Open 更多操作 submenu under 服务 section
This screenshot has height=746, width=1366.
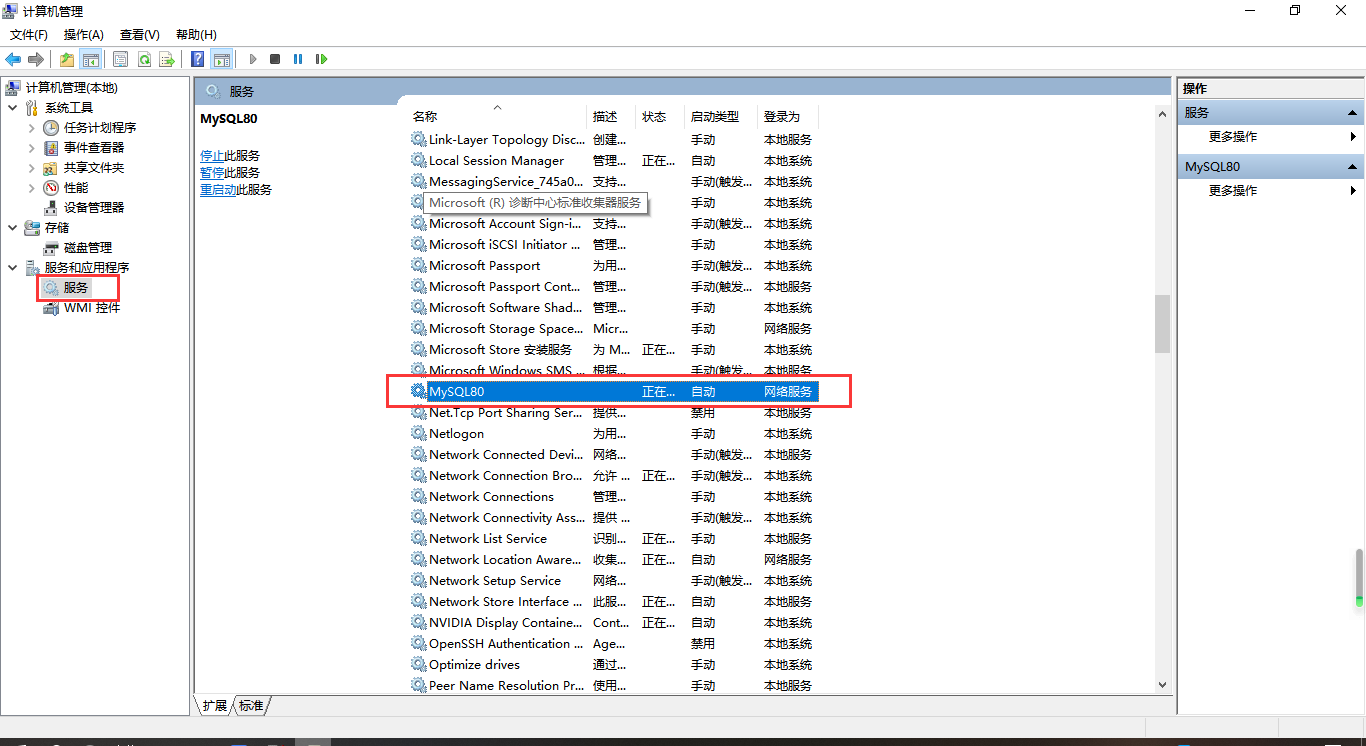tap(1271, 137)
